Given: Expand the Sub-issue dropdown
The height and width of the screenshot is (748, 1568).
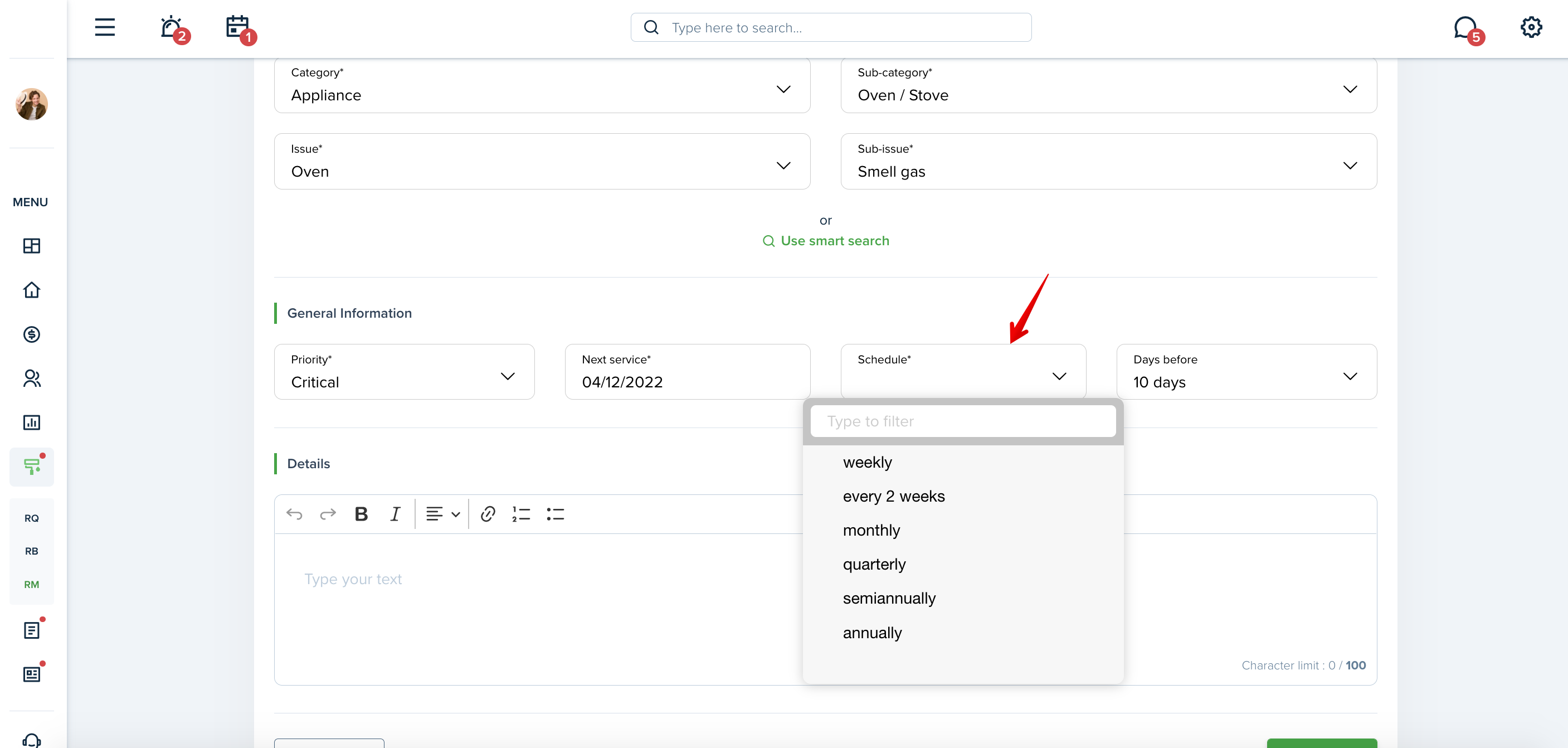Looking at the screenshot, I should (x=1108, y=162).
